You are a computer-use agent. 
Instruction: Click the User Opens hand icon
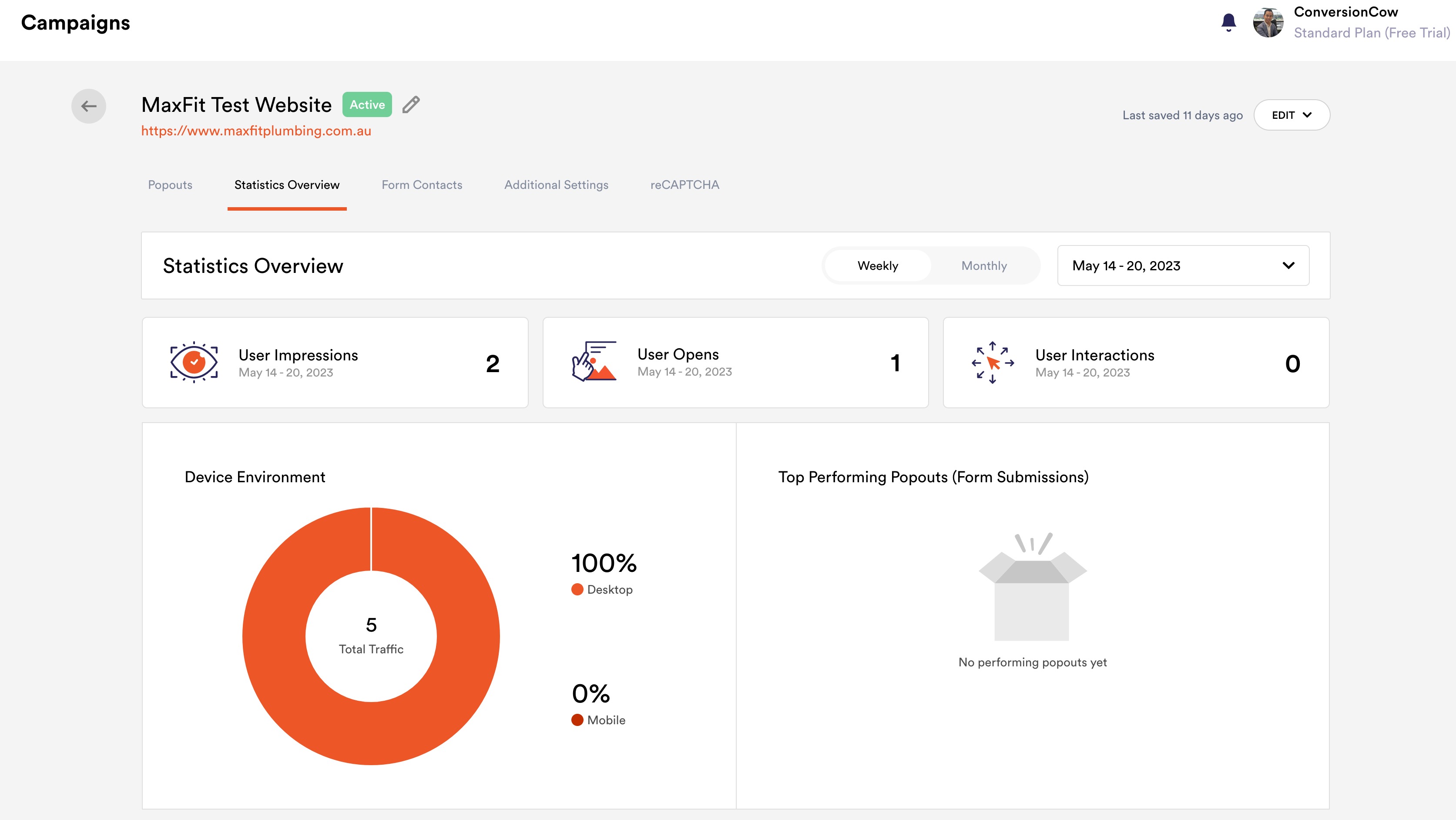594,361
